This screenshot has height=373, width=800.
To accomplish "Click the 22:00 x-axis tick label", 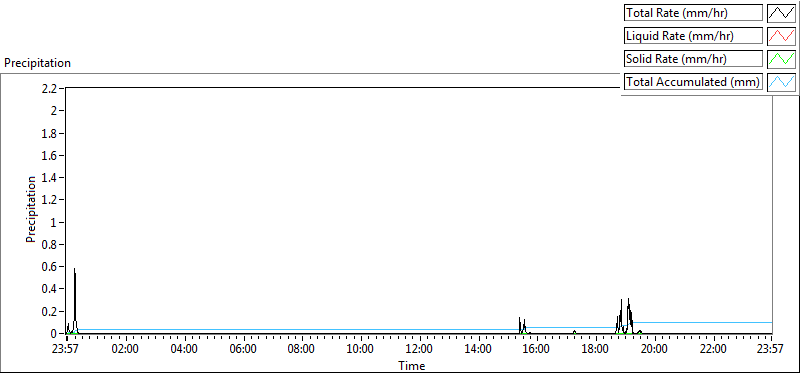I will (713, 350).
